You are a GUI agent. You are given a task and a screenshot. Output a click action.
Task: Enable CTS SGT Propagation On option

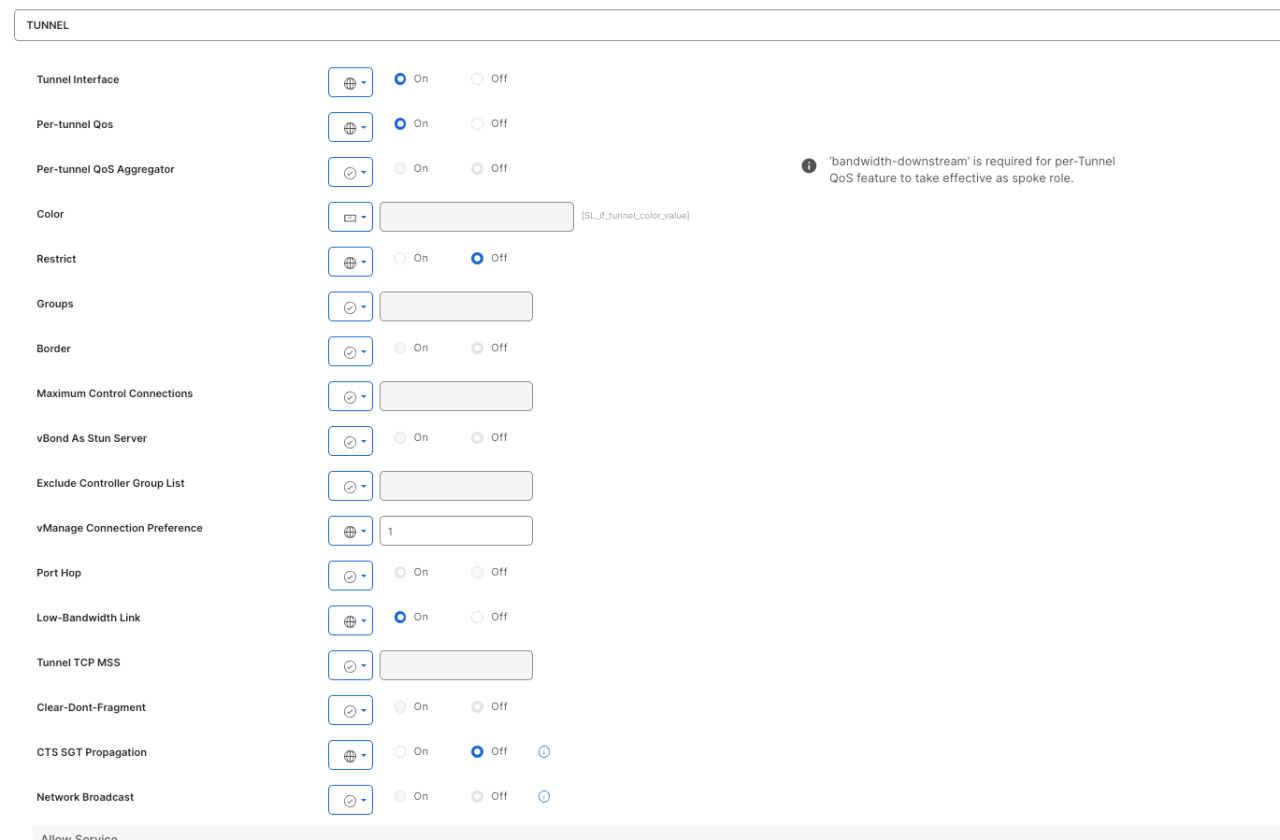pos(401,752)
